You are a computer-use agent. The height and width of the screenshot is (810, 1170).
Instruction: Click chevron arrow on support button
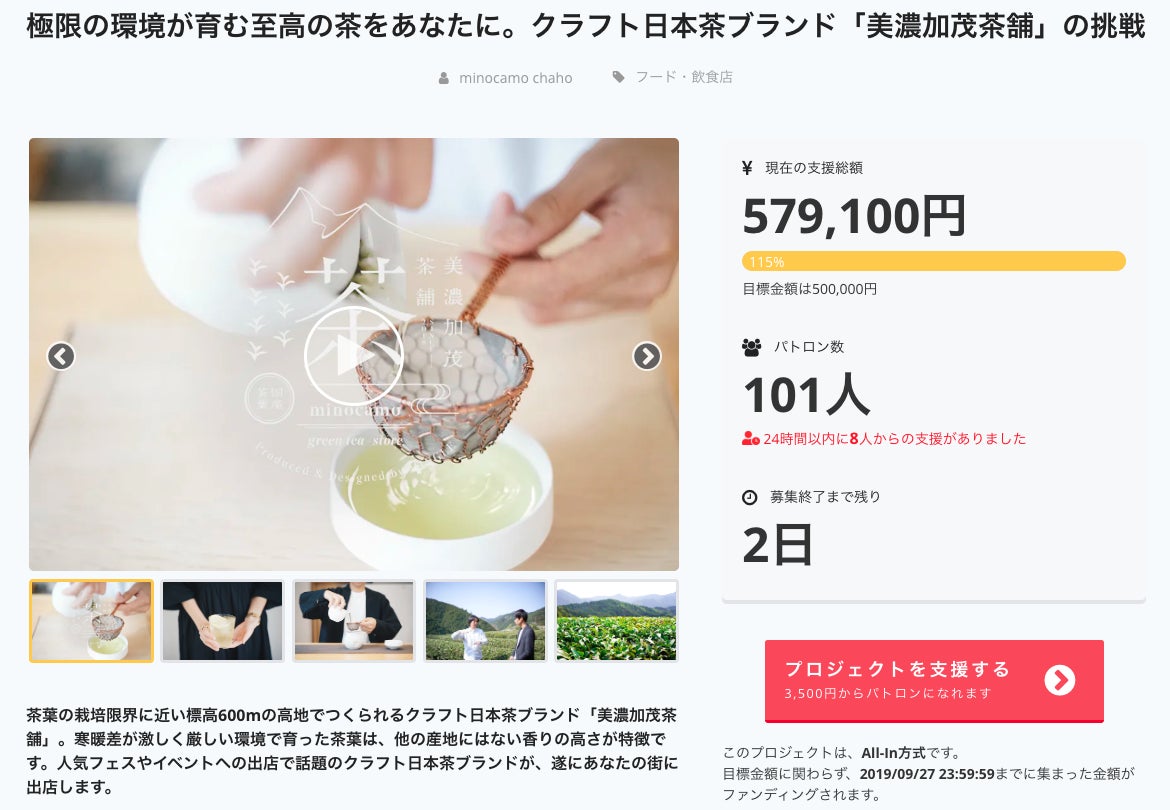tap(1060, 679)
